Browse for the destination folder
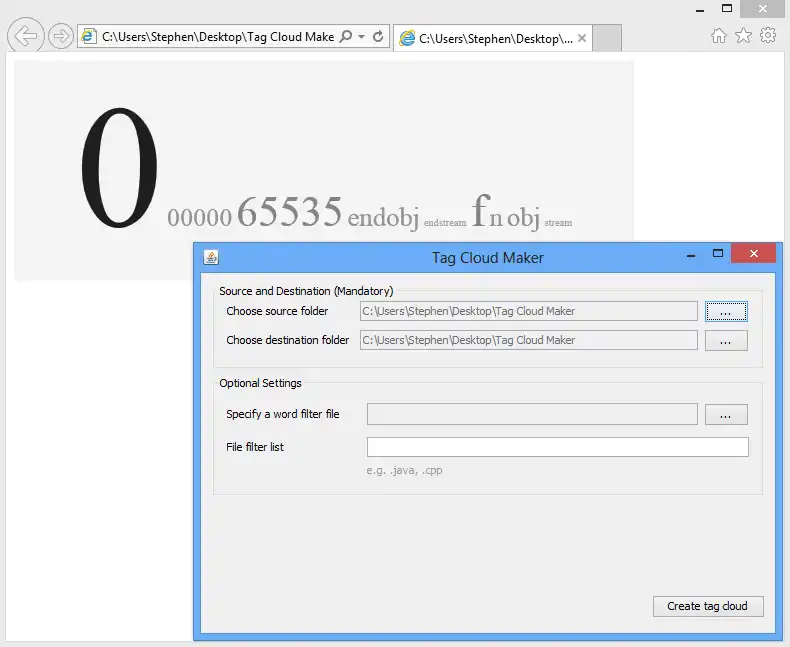 pos(726,341)
